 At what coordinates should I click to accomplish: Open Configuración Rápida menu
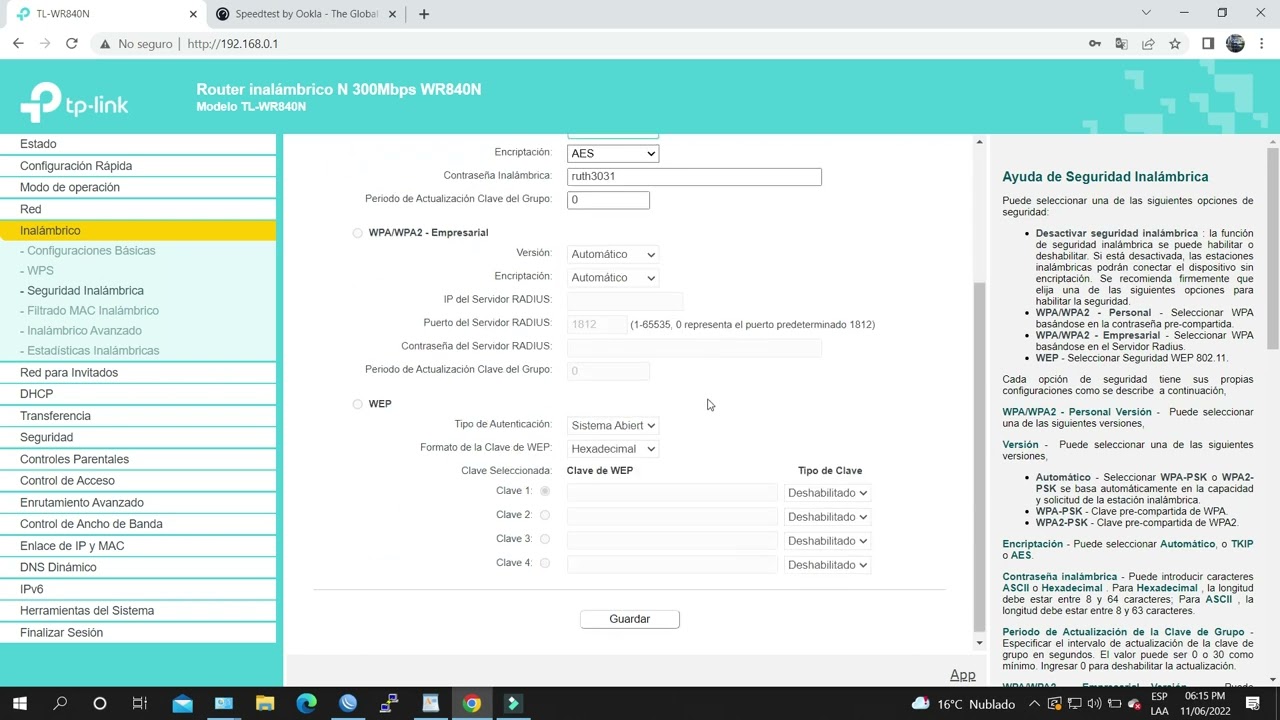coord(138,166)
